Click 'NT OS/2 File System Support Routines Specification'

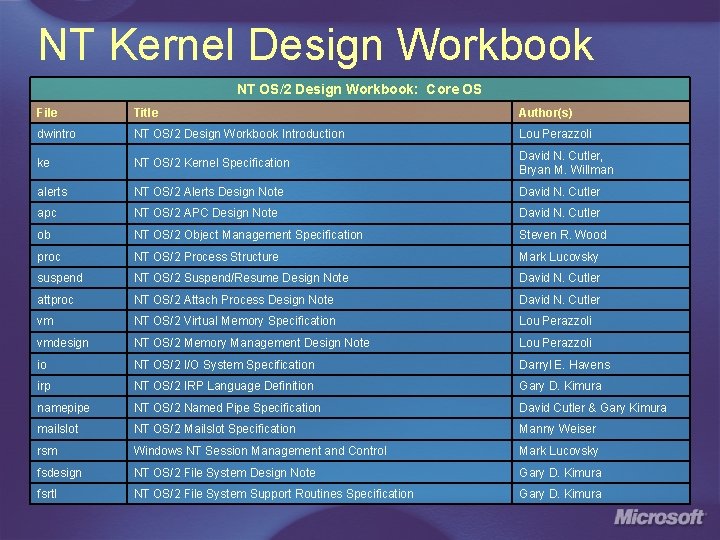274,494
